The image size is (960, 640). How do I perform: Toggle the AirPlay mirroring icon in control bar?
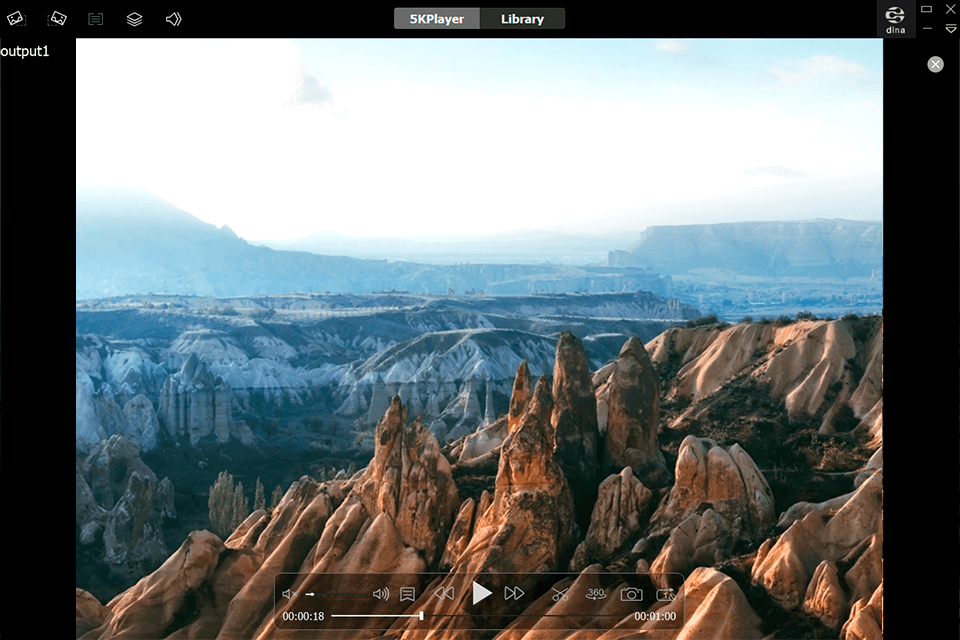[666, 594]
